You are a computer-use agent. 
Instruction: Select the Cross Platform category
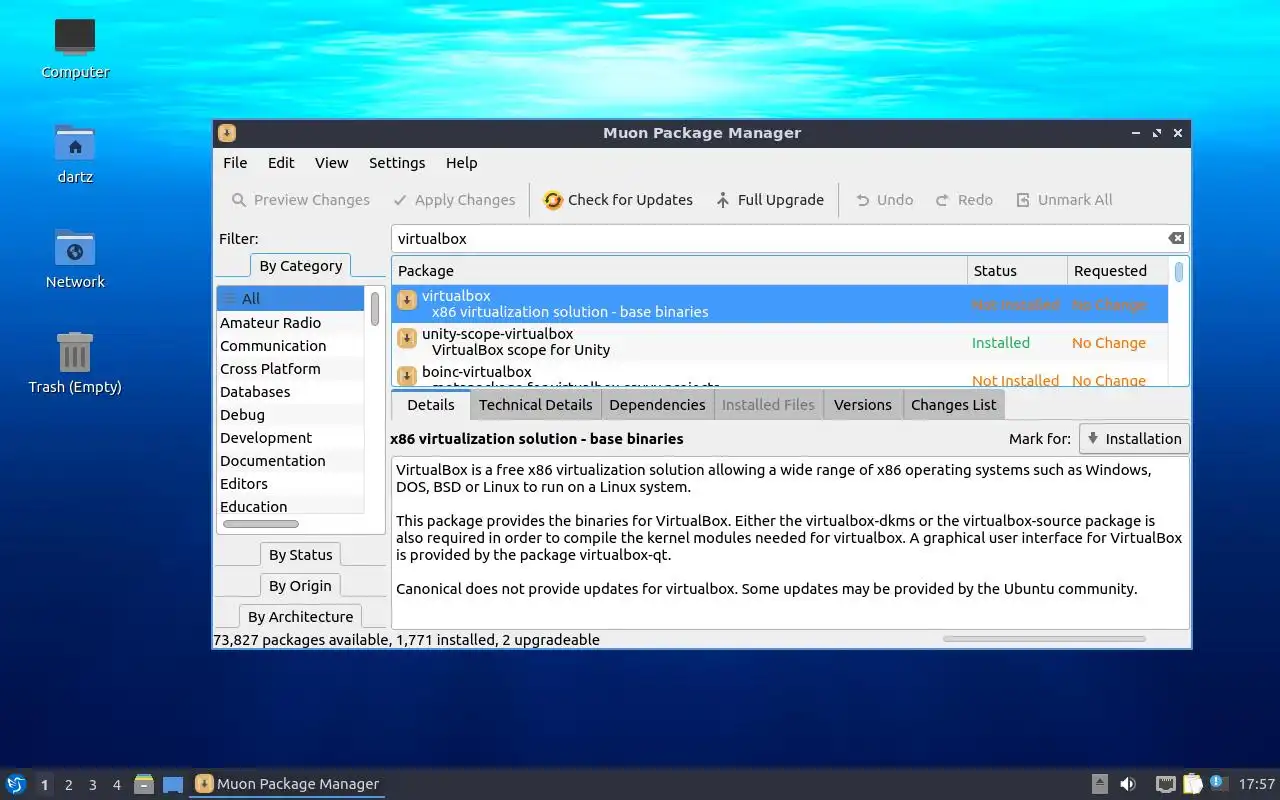pyautogui.click(x=291, y=369)
